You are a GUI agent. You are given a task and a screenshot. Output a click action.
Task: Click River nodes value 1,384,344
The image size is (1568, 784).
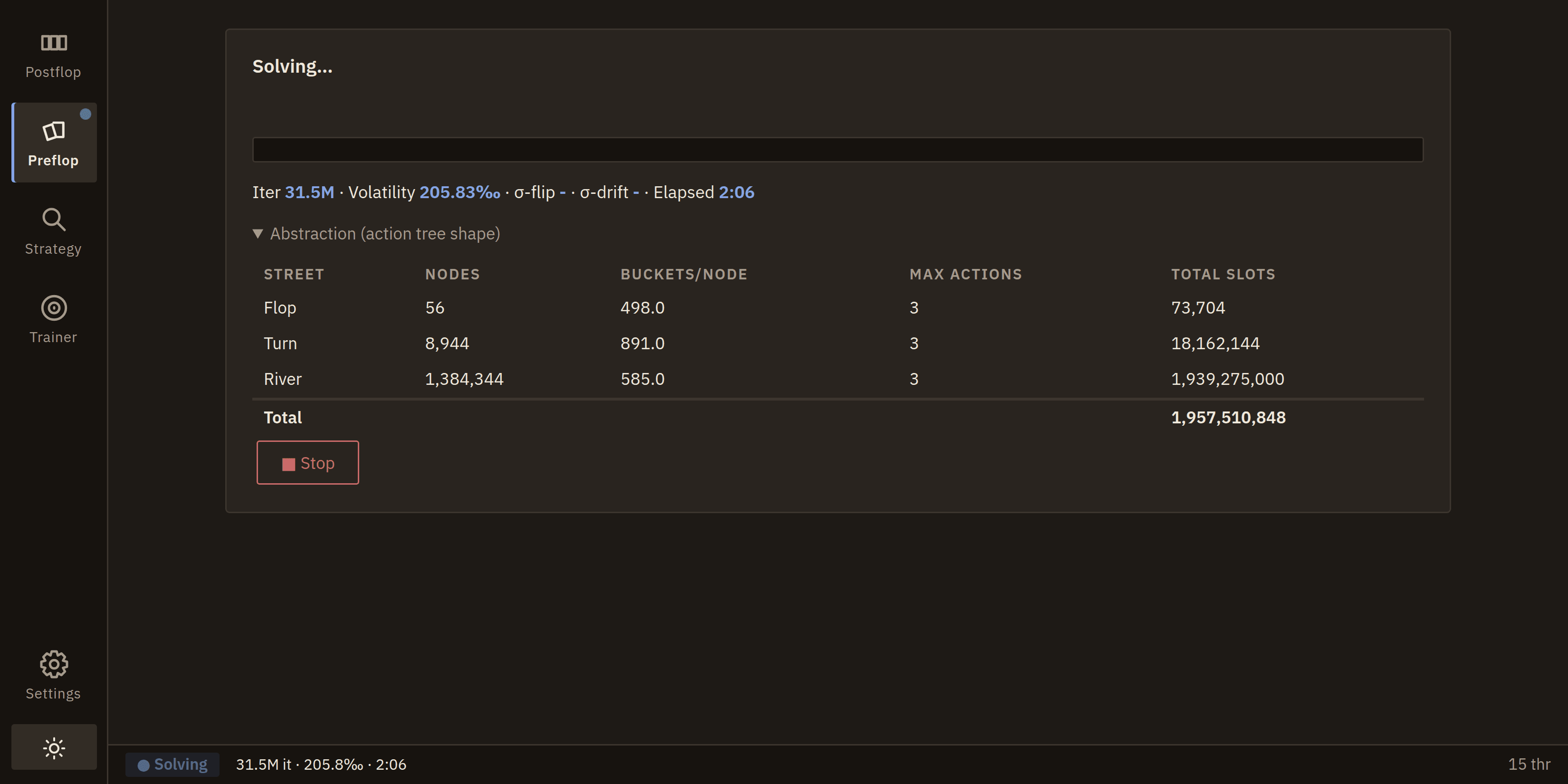tap(464, 379)
